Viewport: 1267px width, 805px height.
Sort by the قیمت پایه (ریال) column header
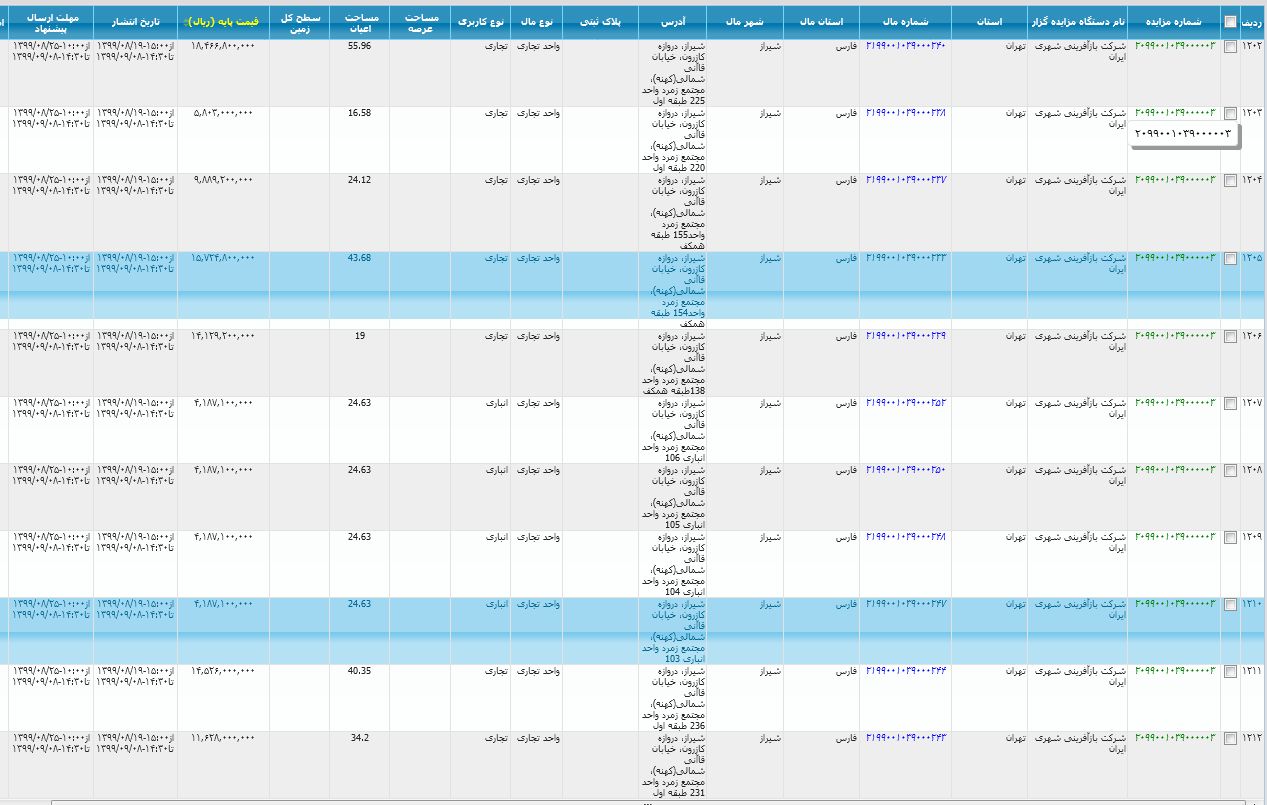[x=223, y=20]
